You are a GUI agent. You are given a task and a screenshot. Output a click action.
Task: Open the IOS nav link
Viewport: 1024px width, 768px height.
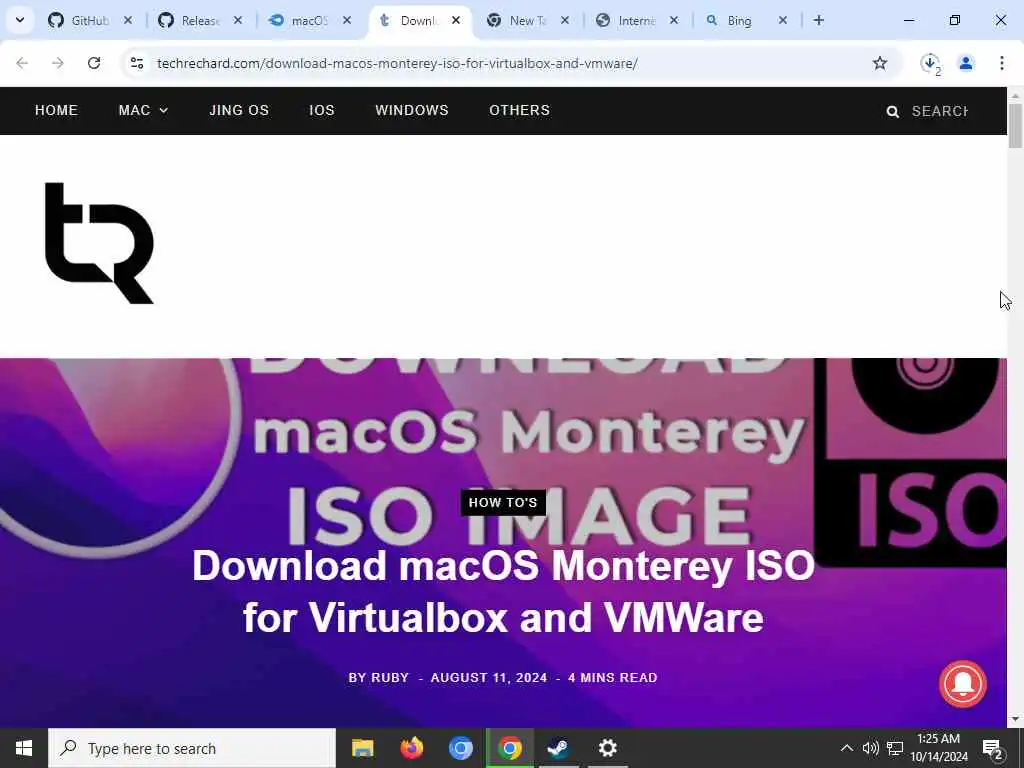click(322, 110)
